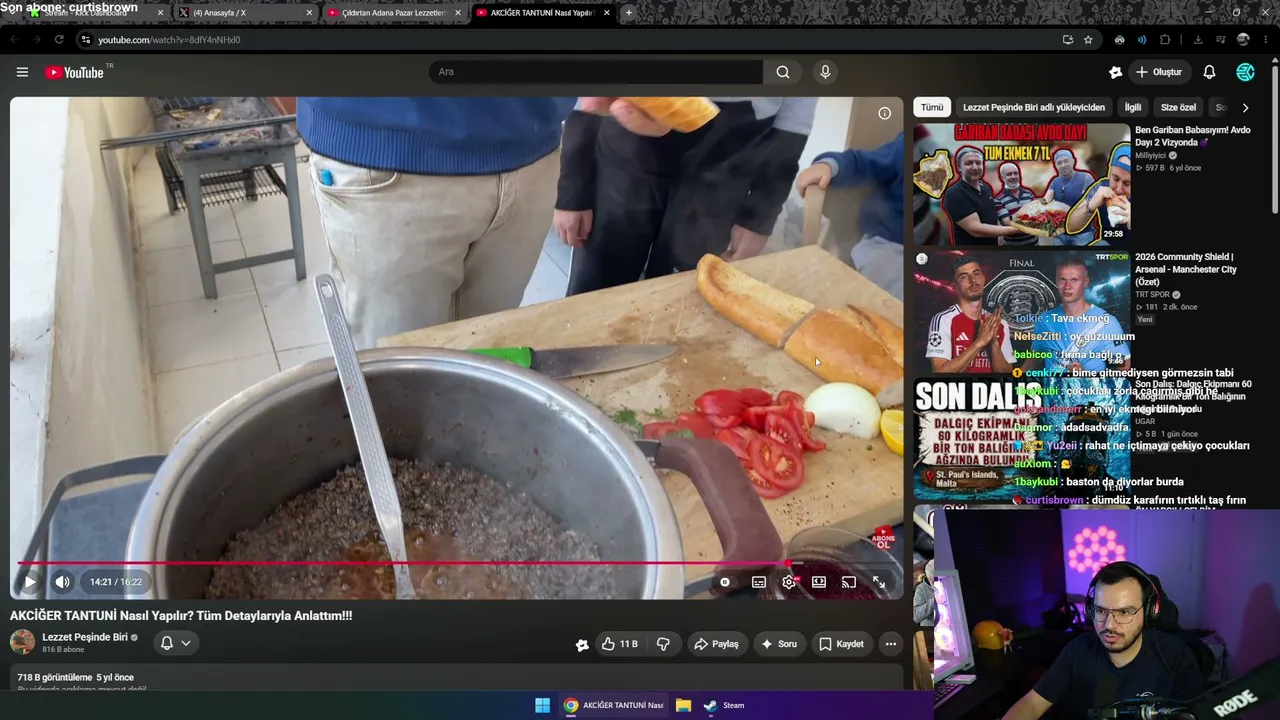
Task: Open a new browser tab
Action: coord(628,13)
